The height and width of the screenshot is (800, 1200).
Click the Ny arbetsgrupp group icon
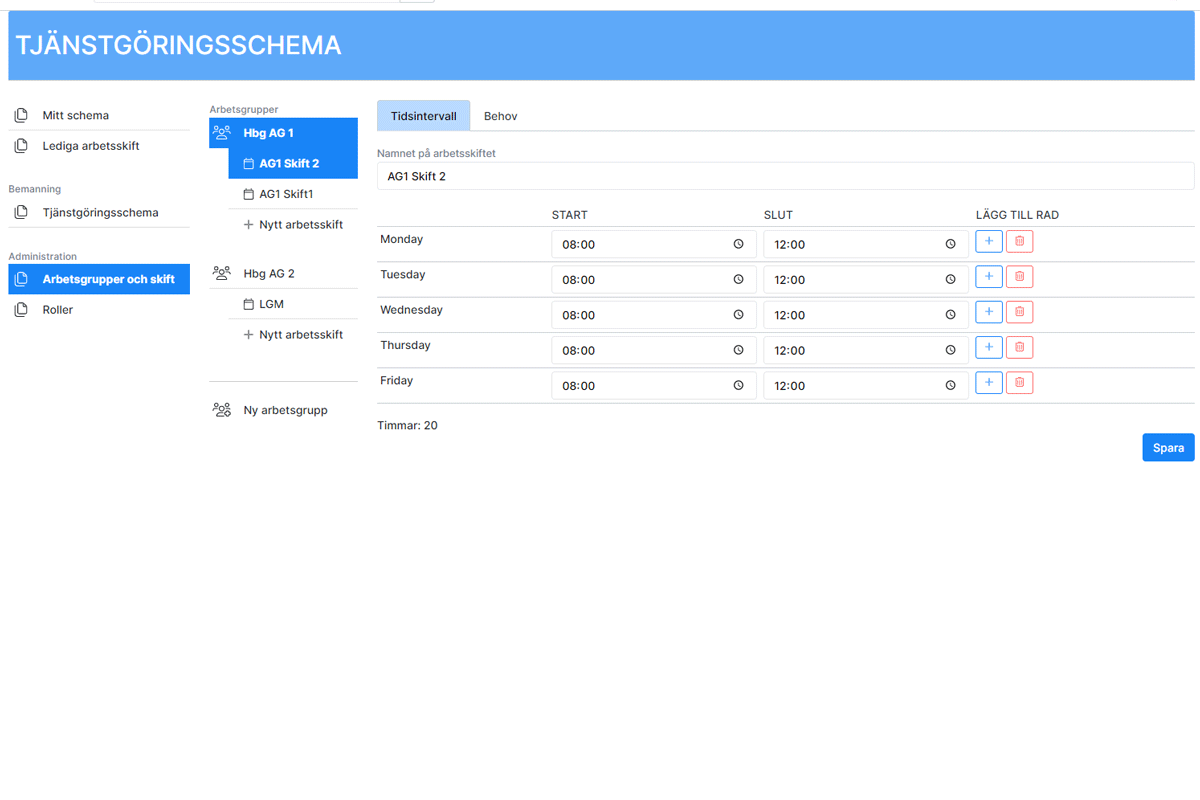coord(222,410)
